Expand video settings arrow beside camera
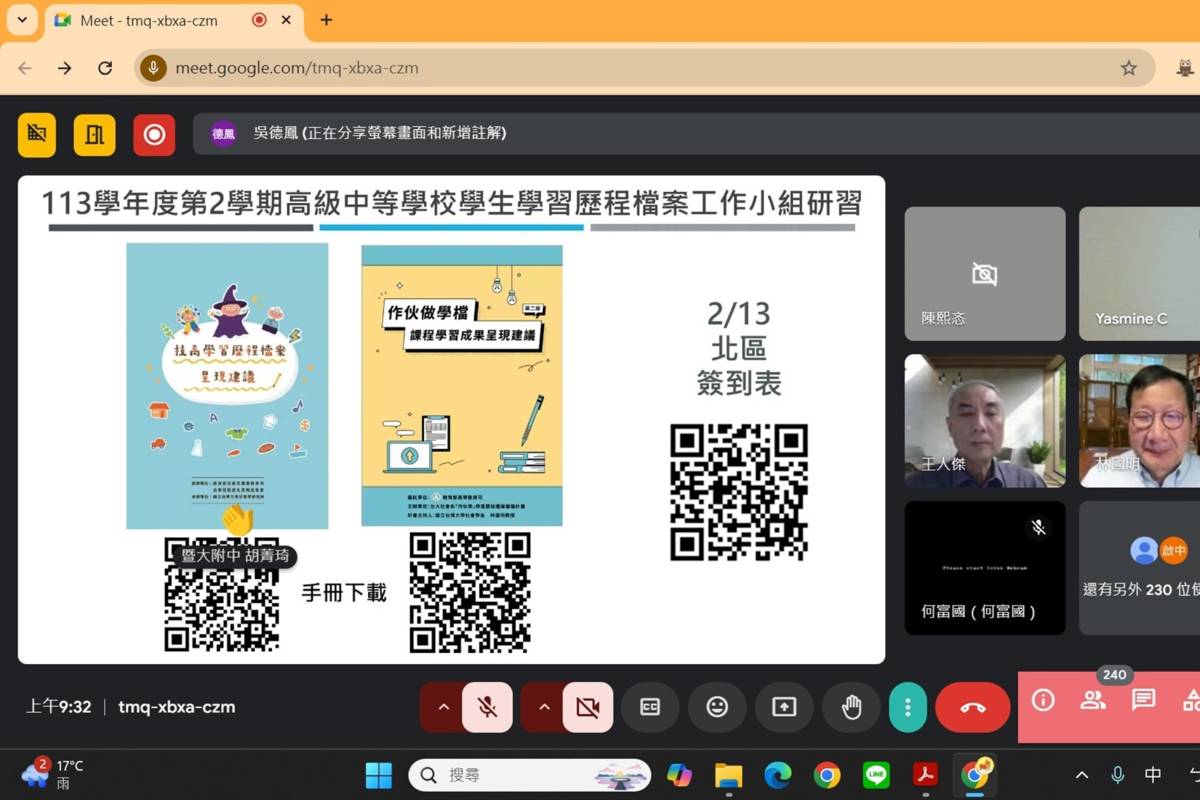The image size is (1200, 800). 543,707
